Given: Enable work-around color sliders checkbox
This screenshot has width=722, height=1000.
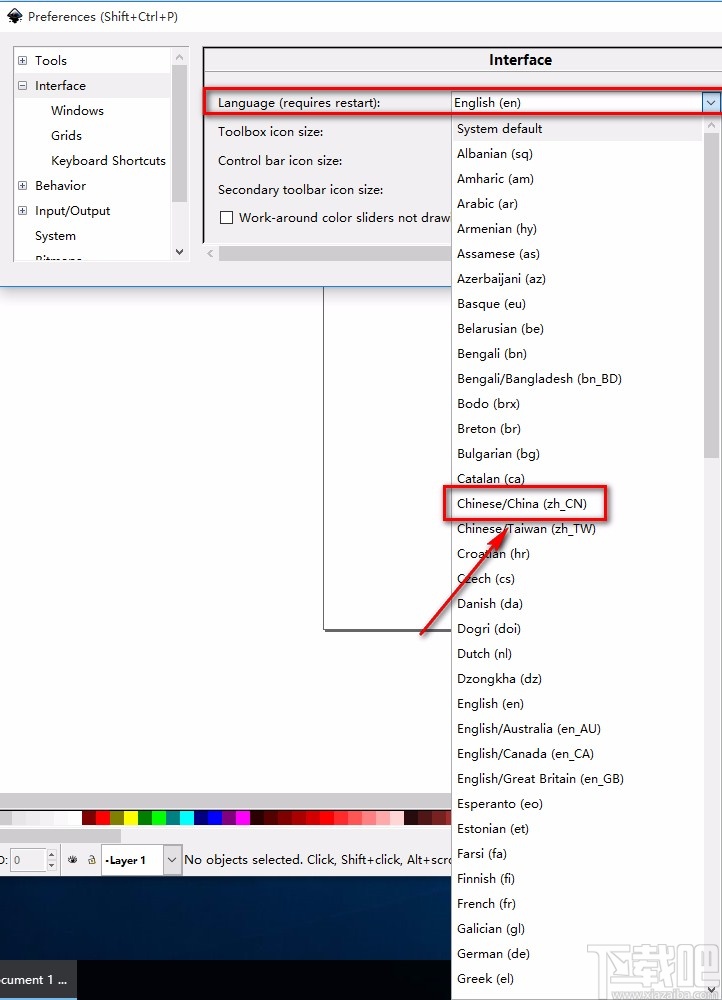Looking at the screenshot, I should [226, 217].
